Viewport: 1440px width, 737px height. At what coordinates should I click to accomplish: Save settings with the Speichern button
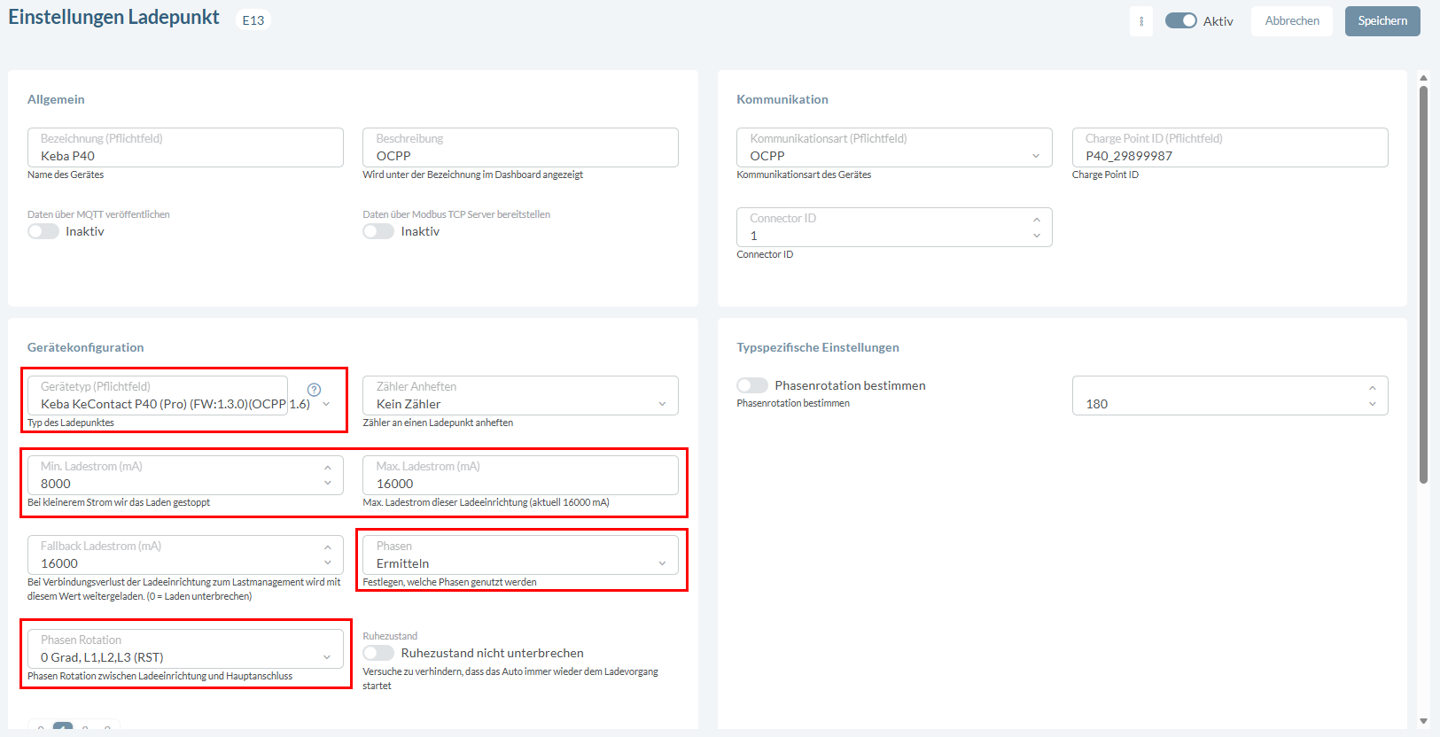[x=1382, y=21]
